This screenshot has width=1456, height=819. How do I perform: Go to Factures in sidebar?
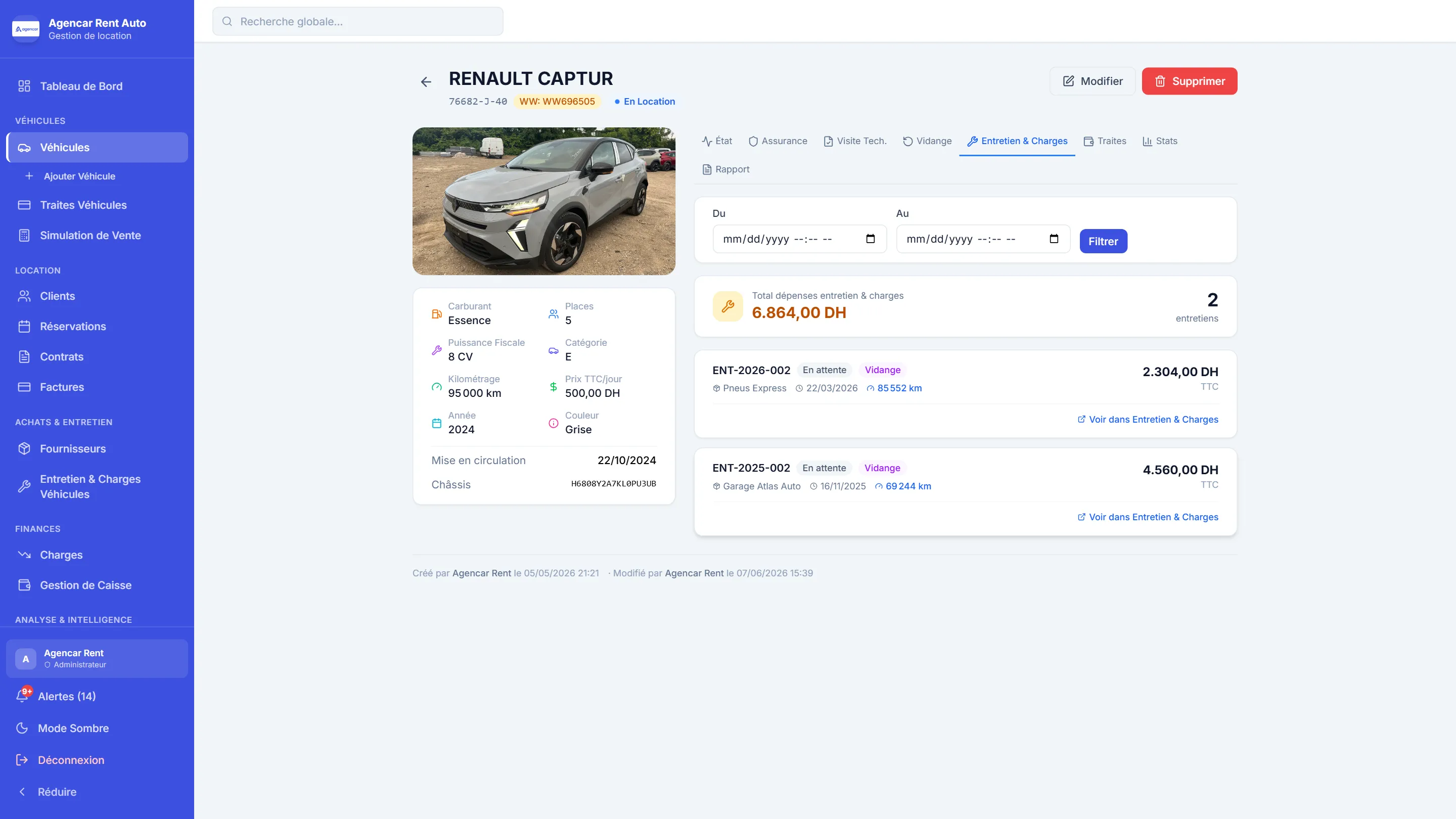pyautogui.click(x=97, y=387)
